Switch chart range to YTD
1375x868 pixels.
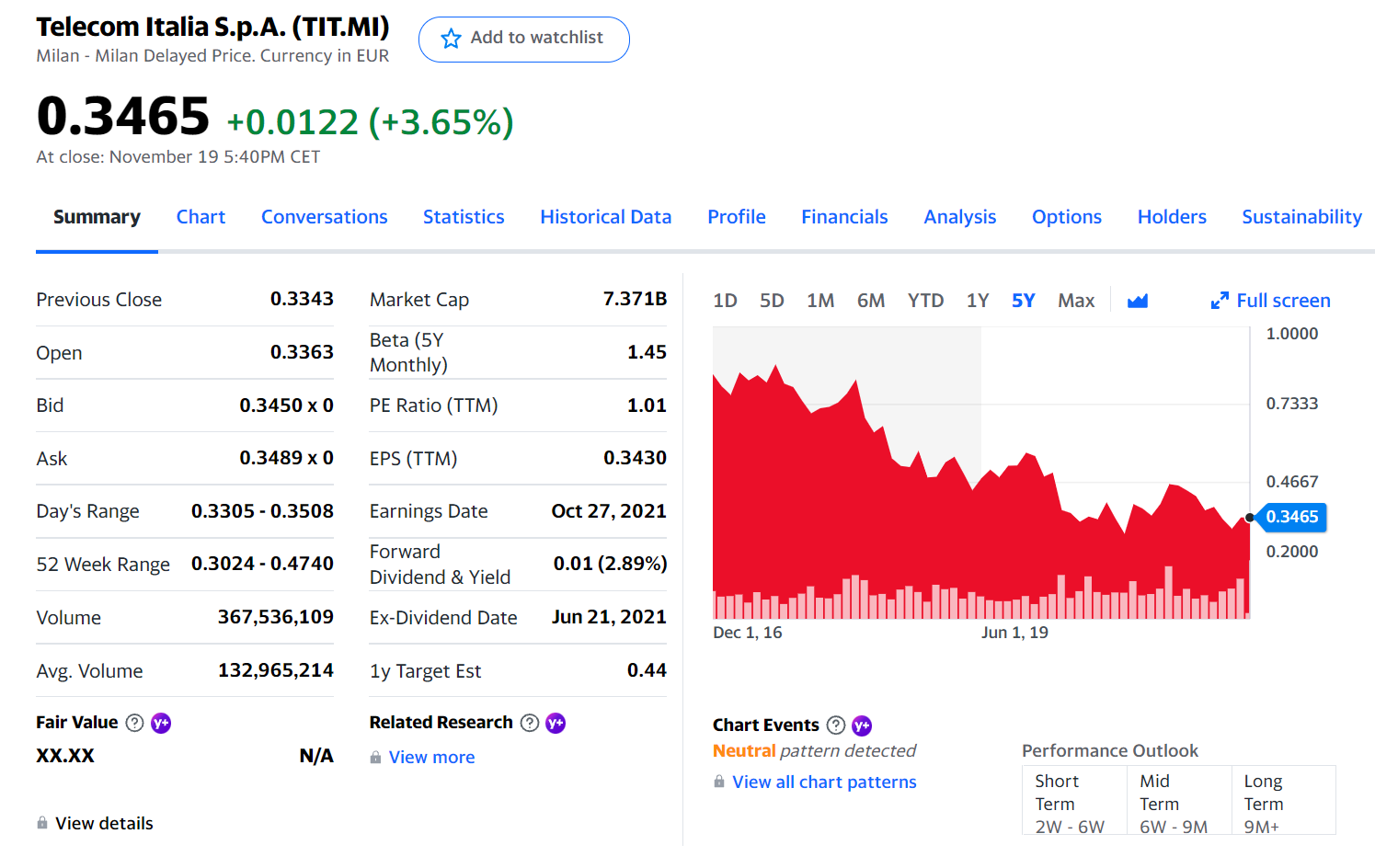[x=925, y=301]
